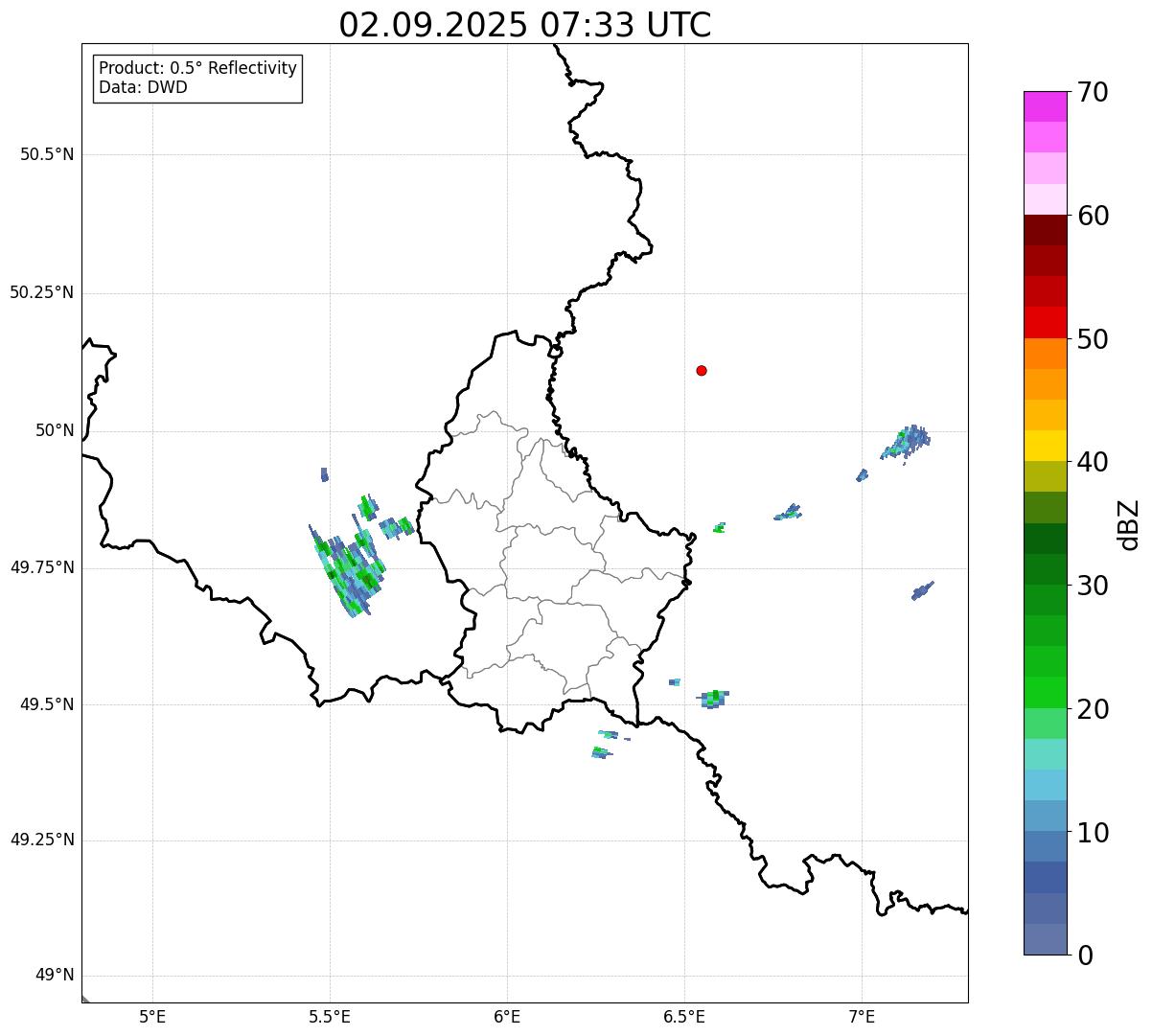Viewport: 1152px width, 1036px height.
Task: Click the '6°E' longitude label
Action: (x=507, y=1016)
